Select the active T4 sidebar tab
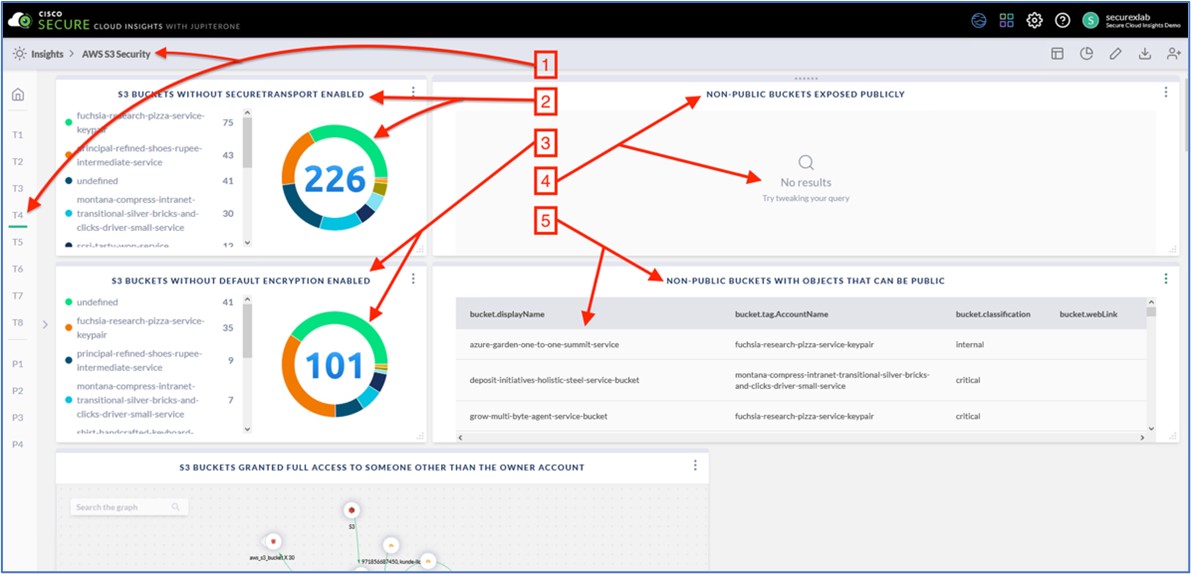This screenshot has height=574, width=1191. pos(17,216)
